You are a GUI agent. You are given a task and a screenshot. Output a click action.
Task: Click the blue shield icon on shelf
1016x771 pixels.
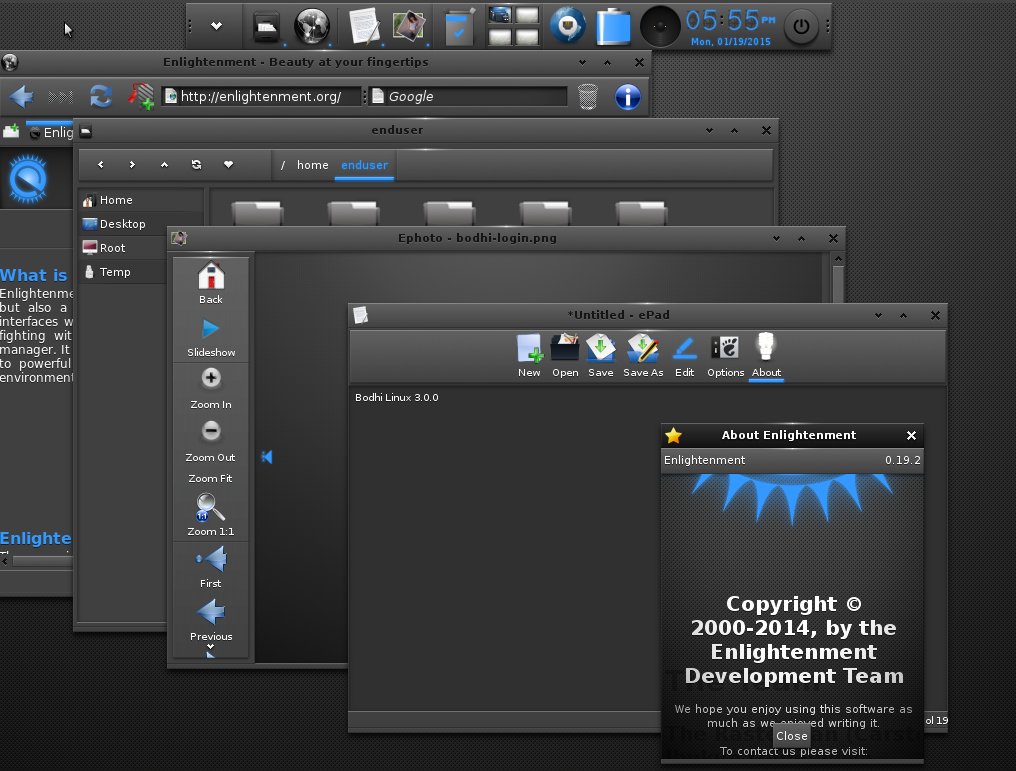click(x=568, y=27)
